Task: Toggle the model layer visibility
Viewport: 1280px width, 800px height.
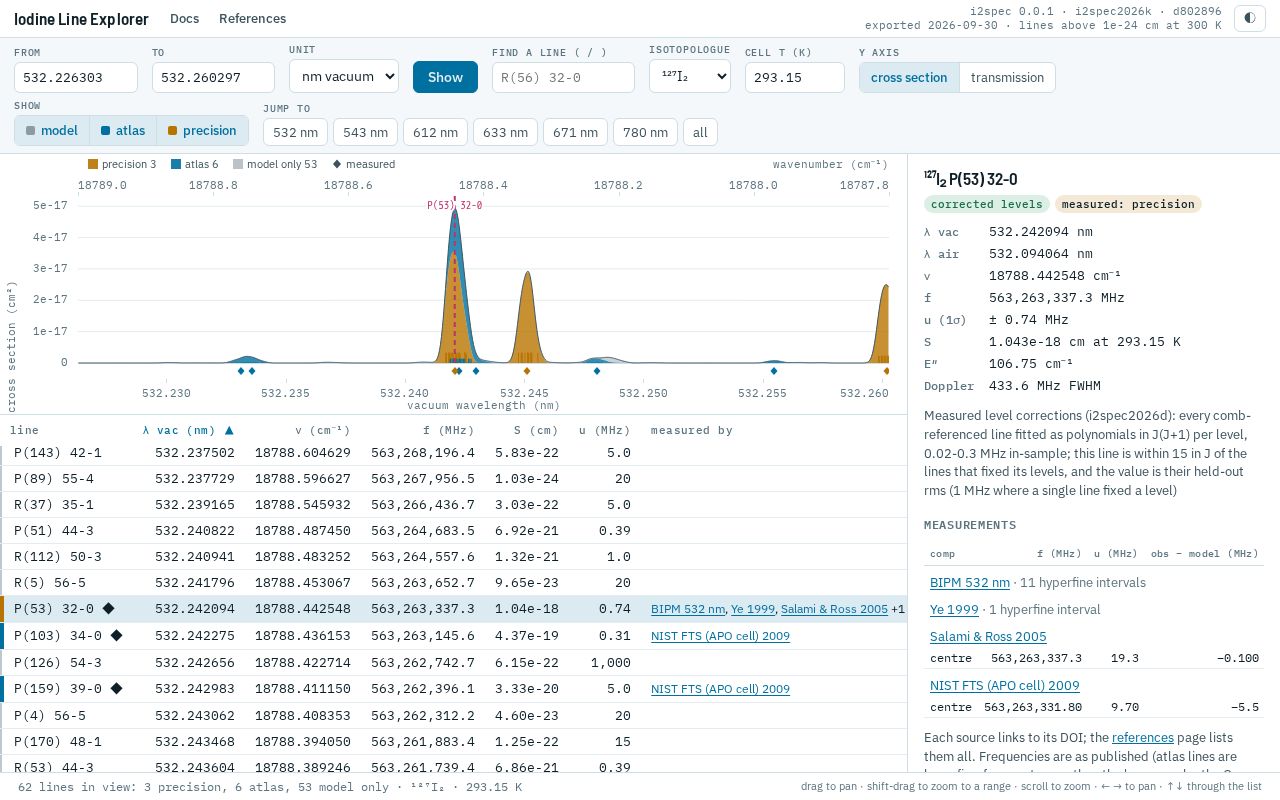Action: click(52, 130)
